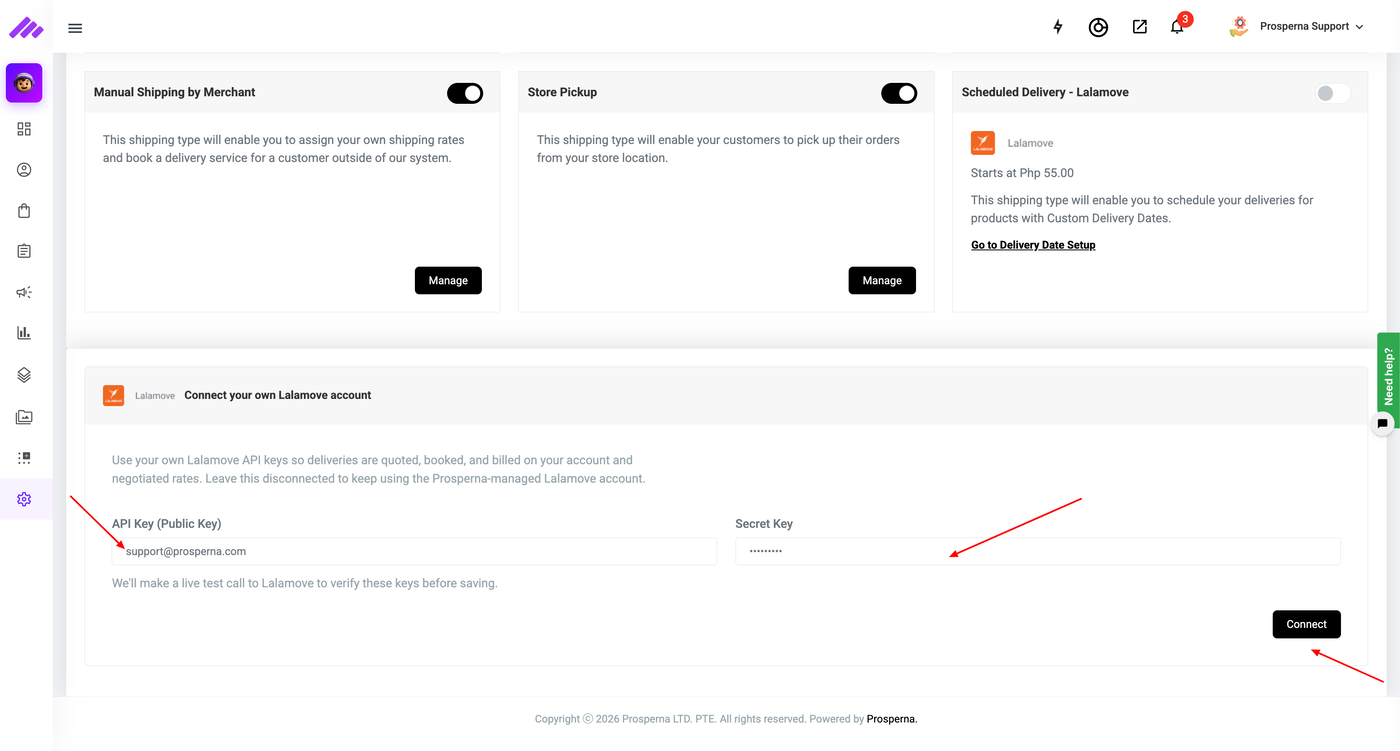
Task: Focus the API Key (Public Key) field
Action: (414, 551)
